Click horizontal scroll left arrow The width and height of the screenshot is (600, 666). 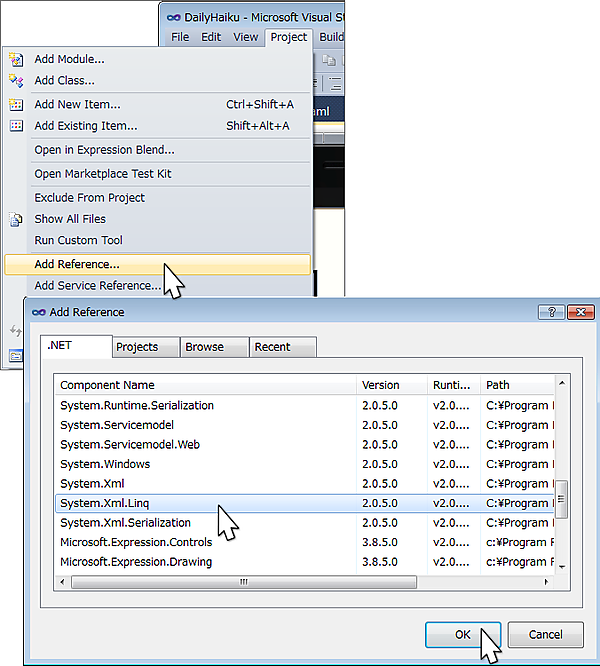pyautogui.click(x=63, y=582)
